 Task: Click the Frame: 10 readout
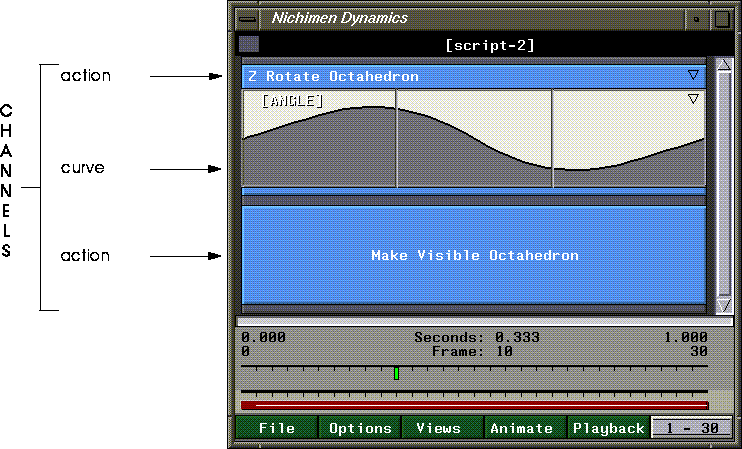click(472, 352)
